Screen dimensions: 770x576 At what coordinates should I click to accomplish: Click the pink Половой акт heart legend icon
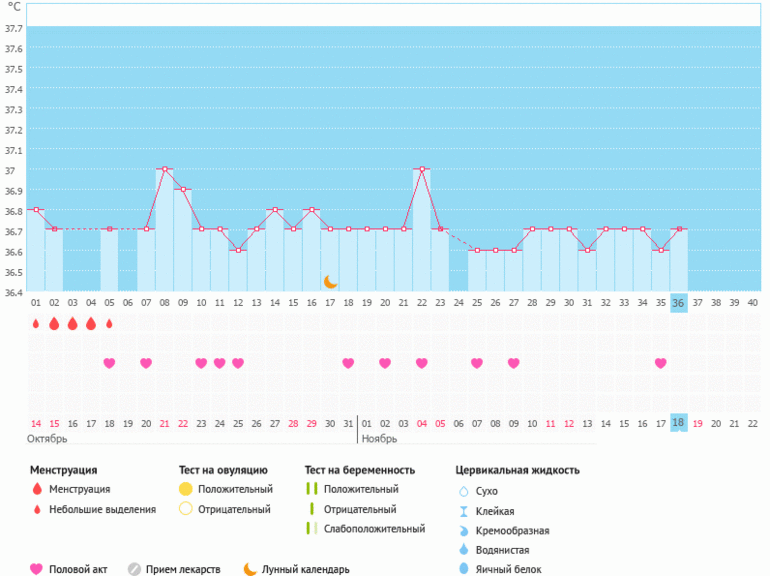[x=37, y=569]
